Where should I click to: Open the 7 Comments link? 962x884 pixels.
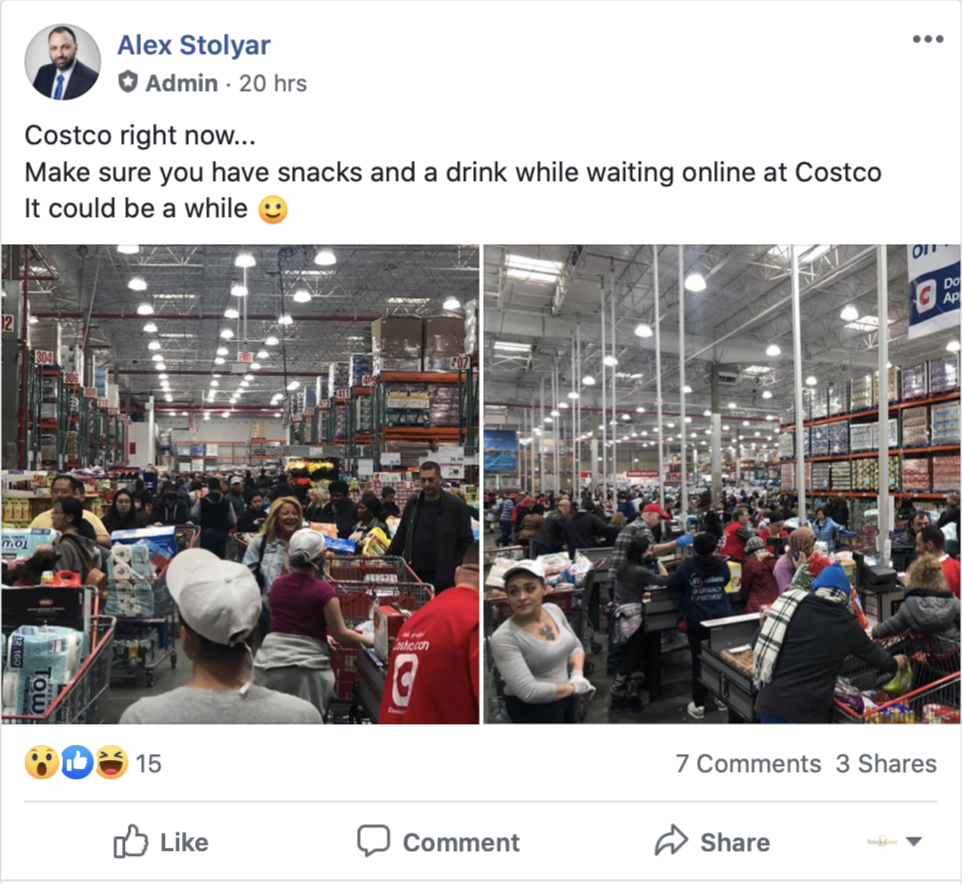tap(748, 764)
